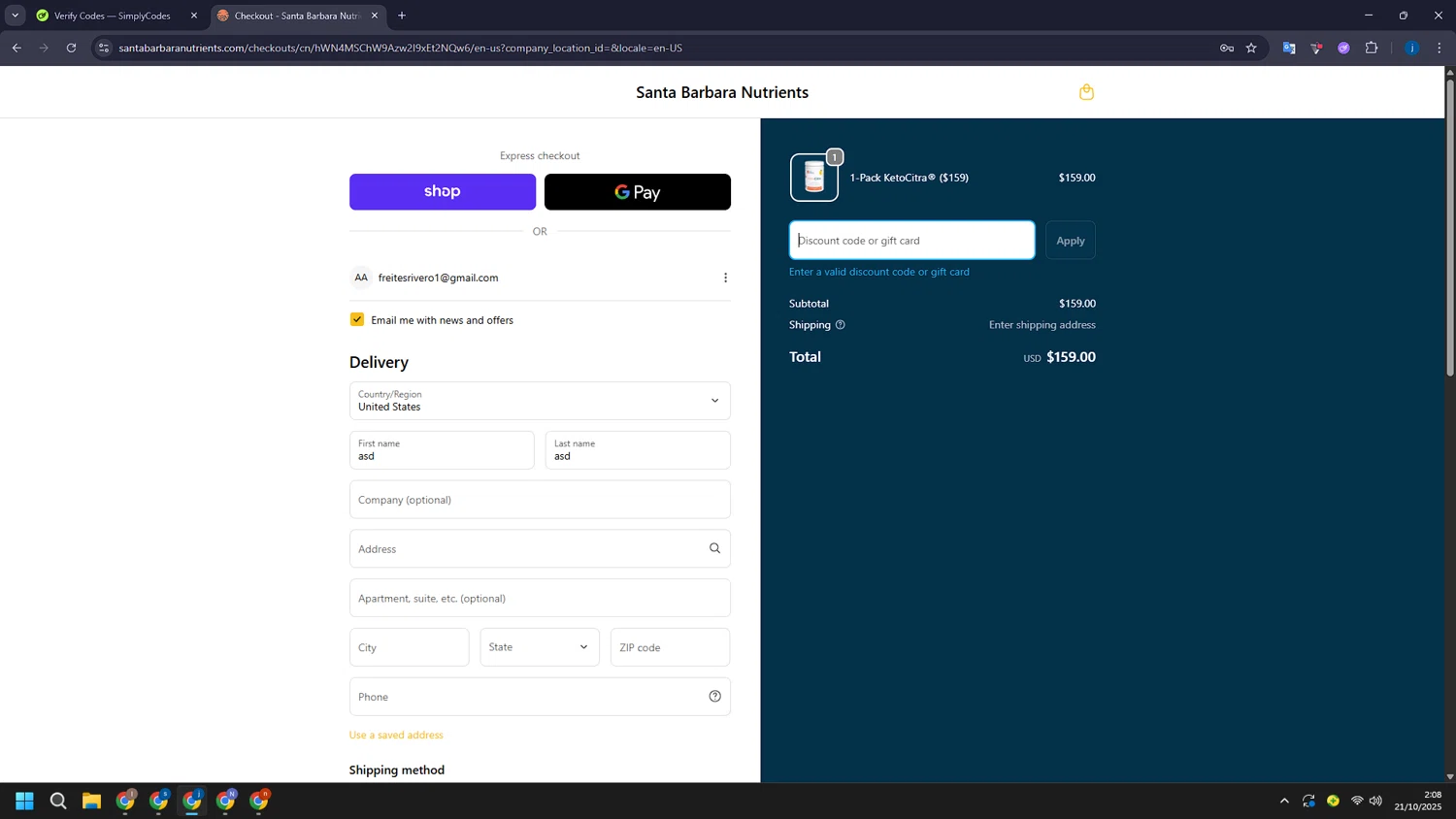Open the browser extensions puzzle icon
The height and width of the screenshot is (819, 1456).
1371,48
